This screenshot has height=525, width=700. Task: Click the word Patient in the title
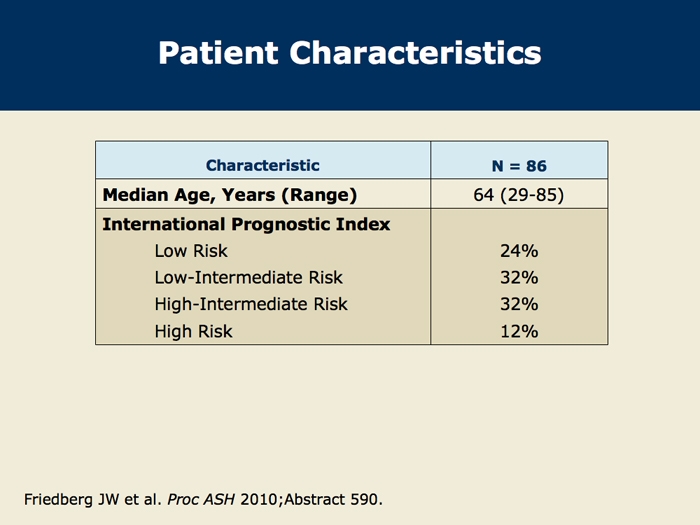point(218,53)
